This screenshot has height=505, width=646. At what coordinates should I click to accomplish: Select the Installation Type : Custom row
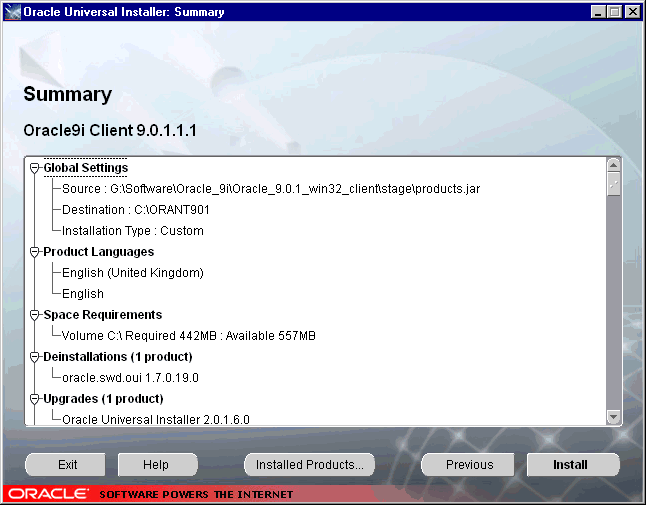click(x=133, y=231)
